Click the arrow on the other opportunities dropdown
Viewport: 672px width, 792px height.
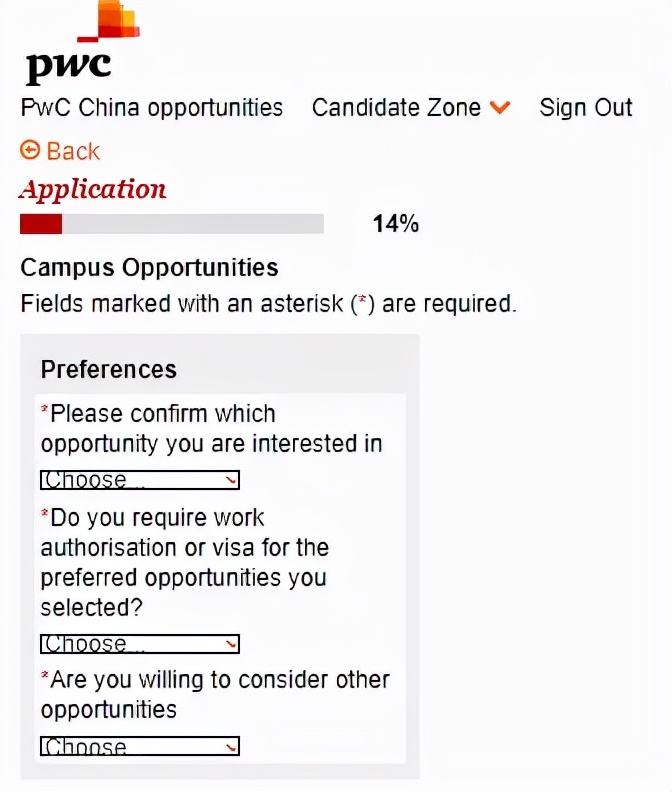point(232,747)
